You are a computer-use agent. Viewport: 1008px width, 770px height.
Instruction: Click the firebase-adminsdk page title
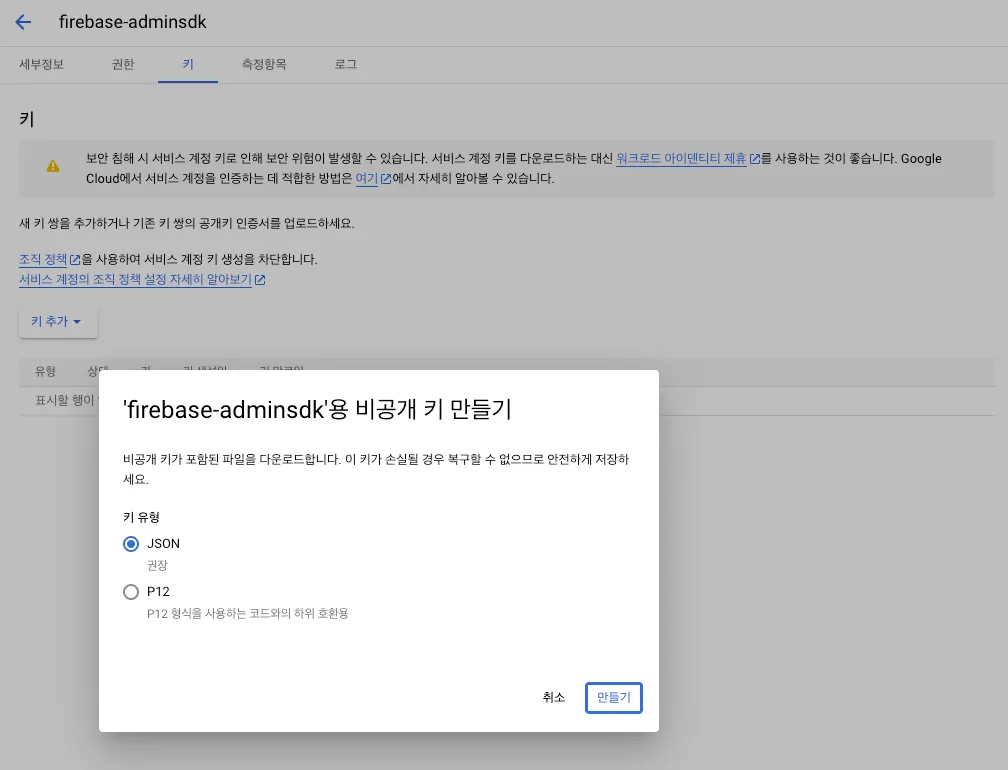[132, 22]
